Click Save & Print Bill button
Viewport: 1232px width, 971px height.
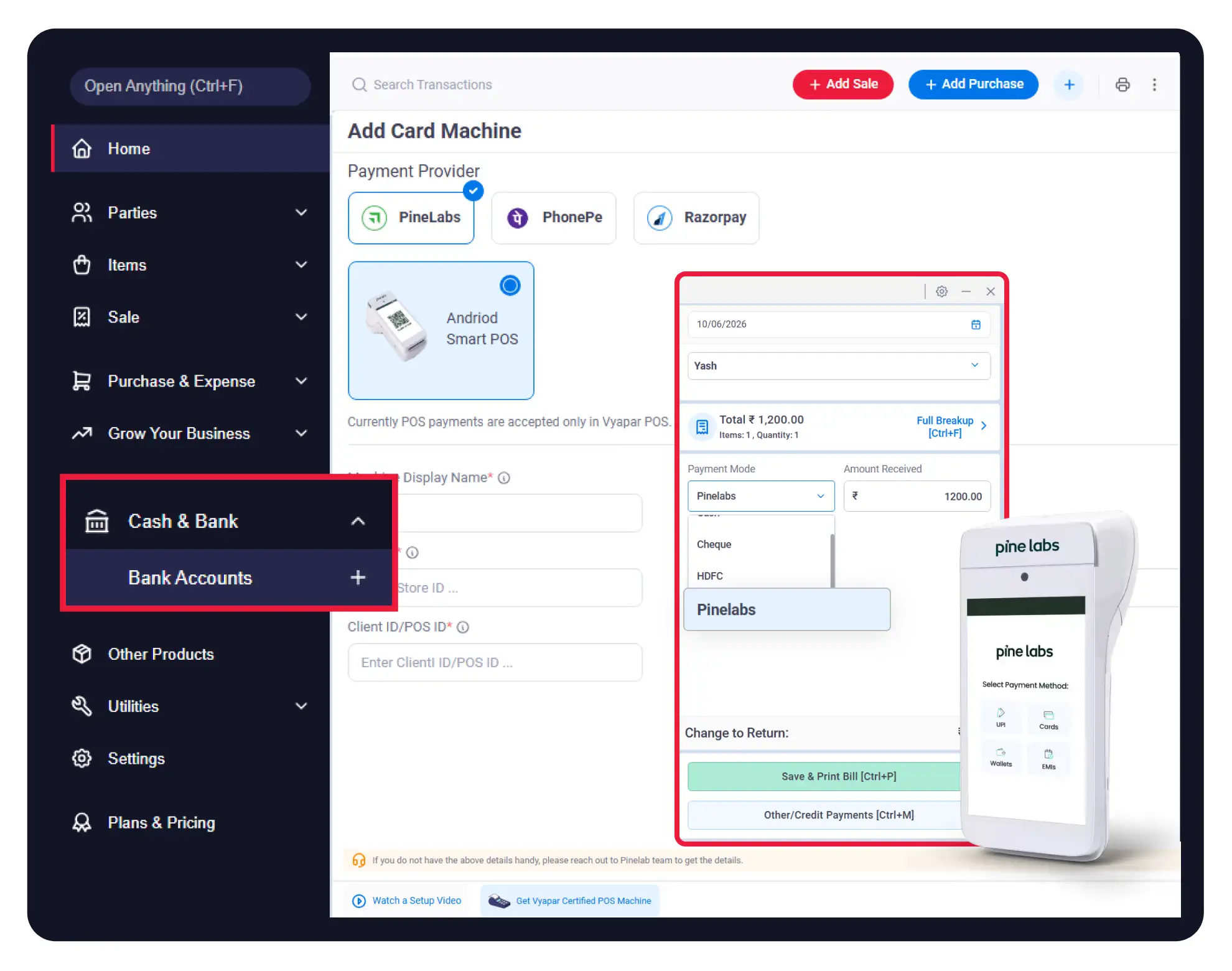[x=824, y=777]
